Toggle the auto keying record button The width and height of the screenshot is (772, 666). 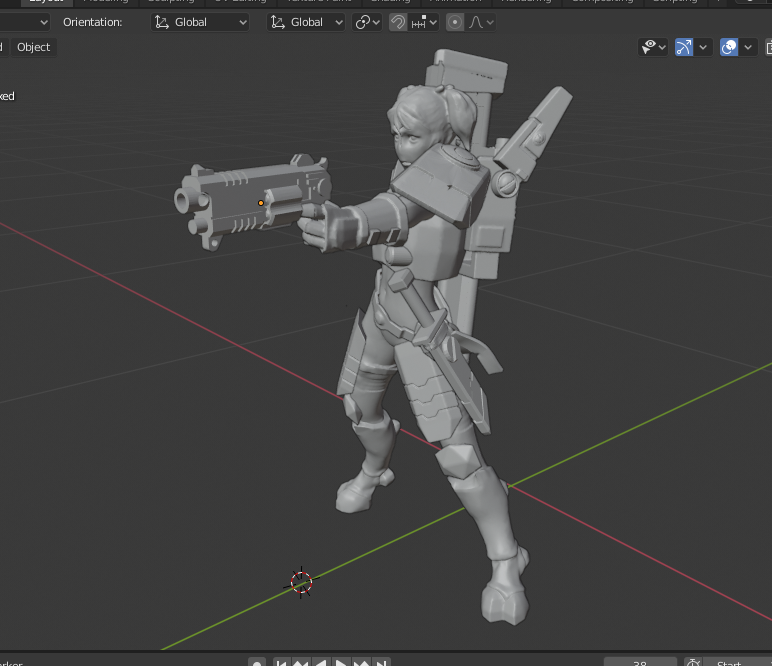(x=257, y=663)
